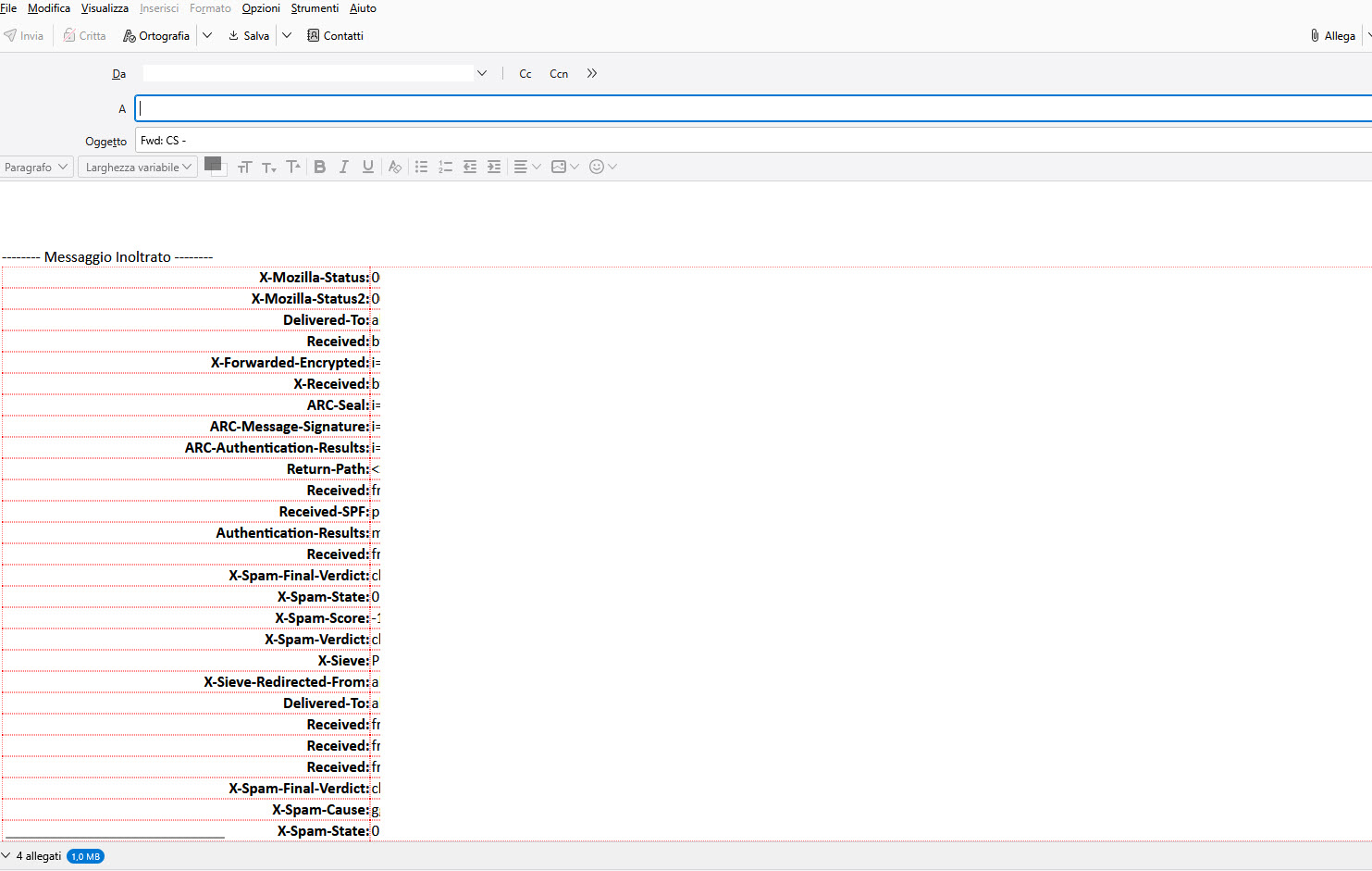Image resolution: width=1372 pixels, height=871 pixels.
Task: Pick text color from color swatch
Action: point(212,163)
